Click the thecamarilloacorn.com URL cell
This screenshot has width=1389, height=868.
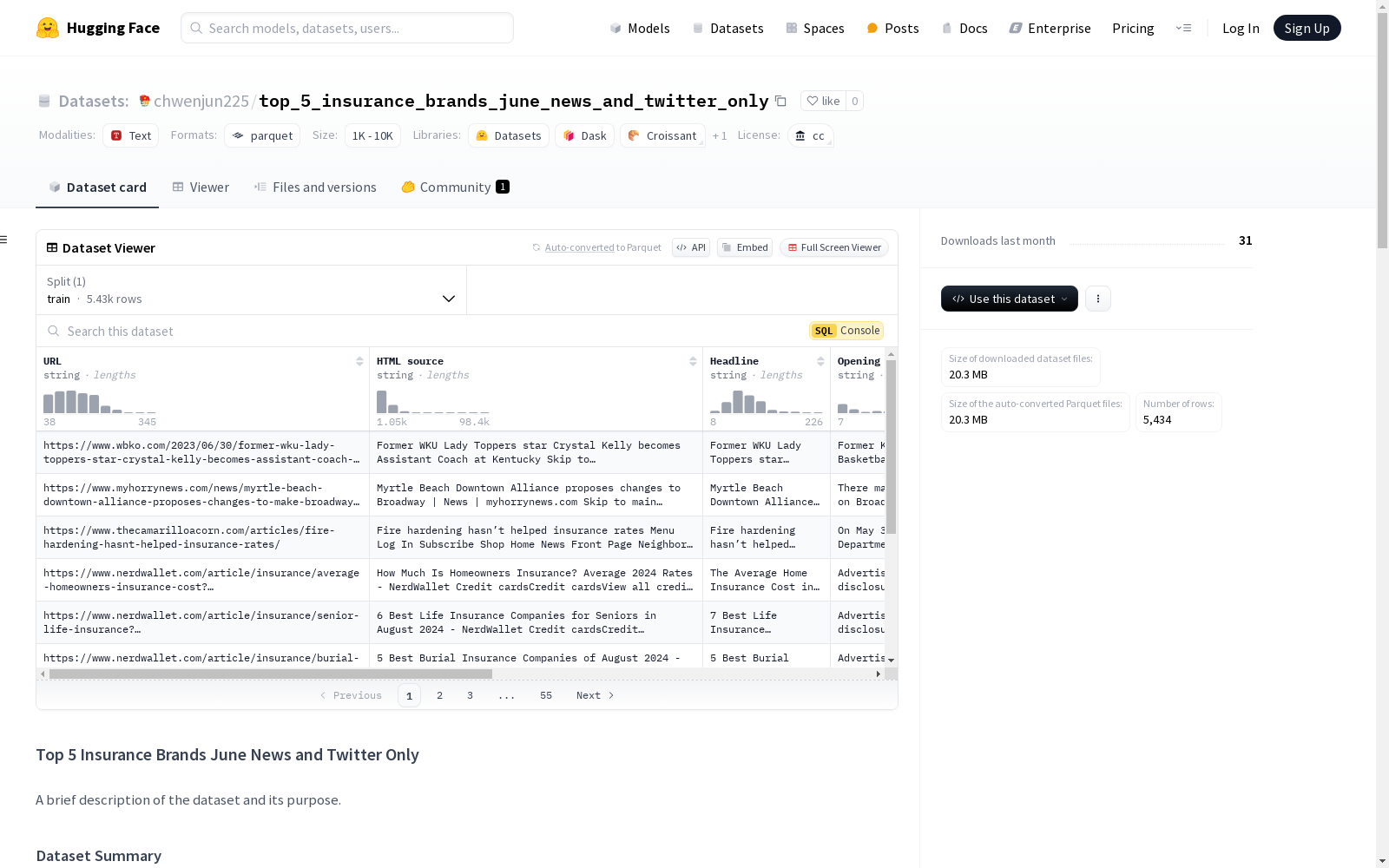click(x=202, y=537)
